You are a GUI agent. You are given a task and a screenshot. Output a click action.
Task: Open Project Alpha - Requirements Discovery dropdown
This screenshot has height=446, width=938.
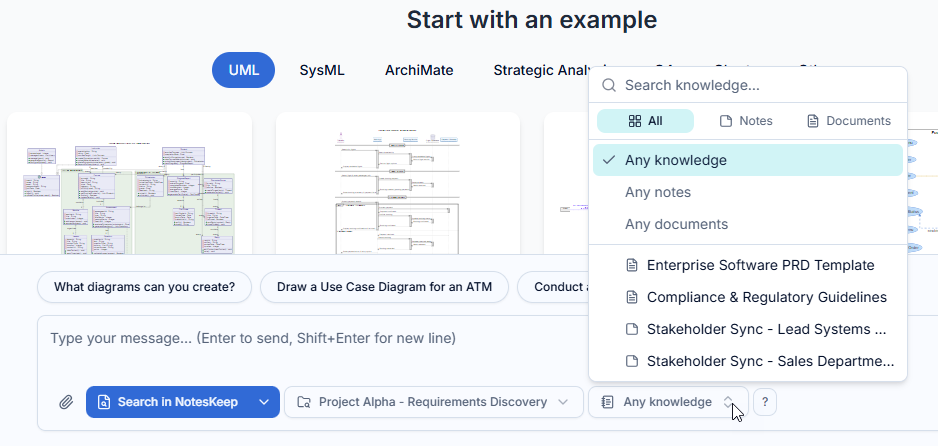[x=434, y=402]
